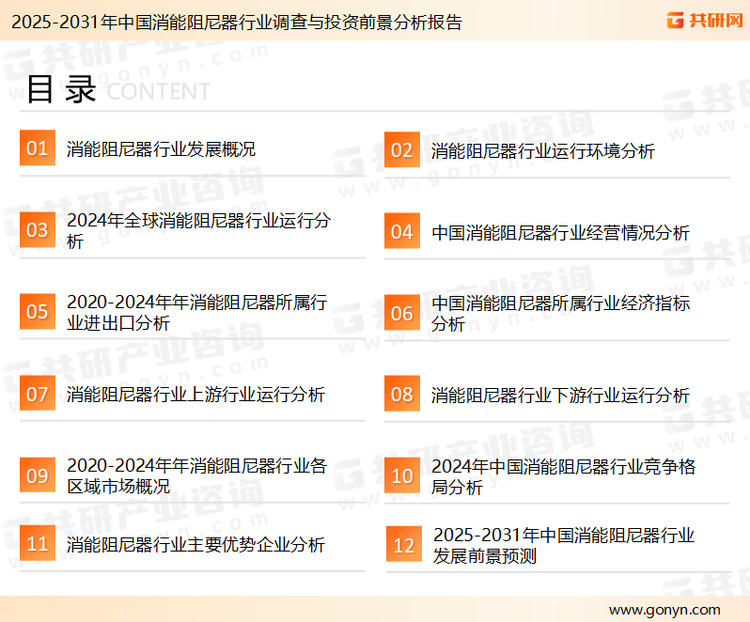750x622 pixels.
Task: Select 2024年全球消能阻尼器行业运行分析 entry
Action: [x=199, y=231]
